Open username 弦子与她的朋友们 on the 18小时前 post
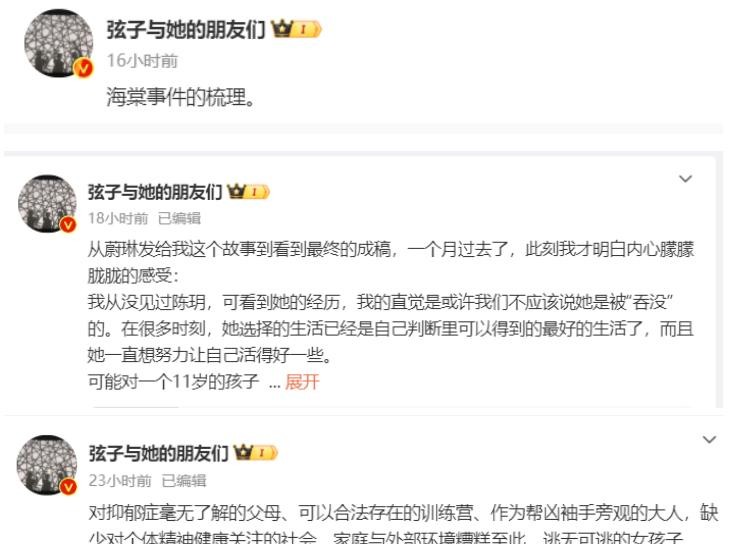 pyautogui.click(x=155, y=192)
